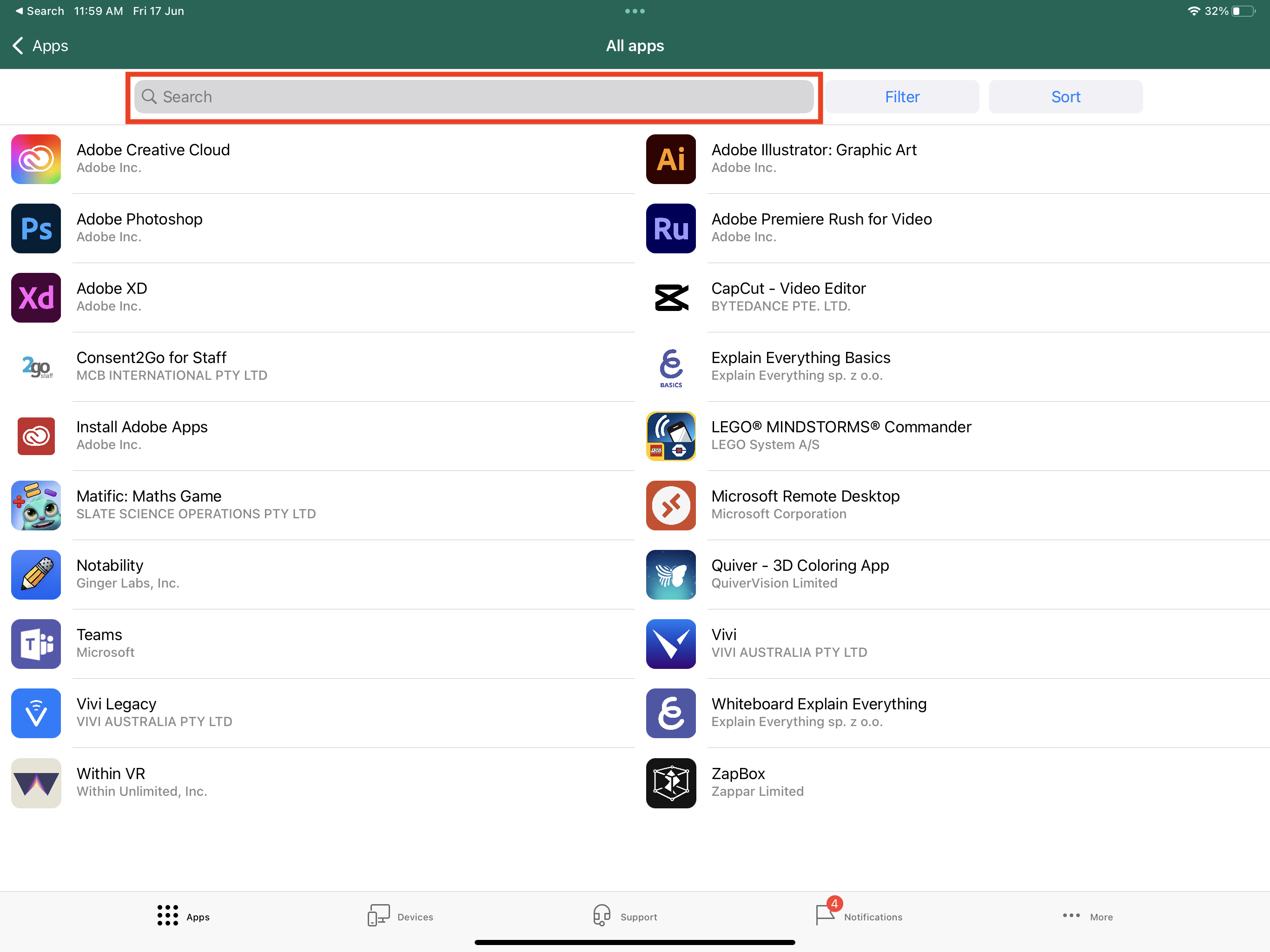
Task: Open the Microsoft Remote Desktop icon
Action: coord(671,505)
